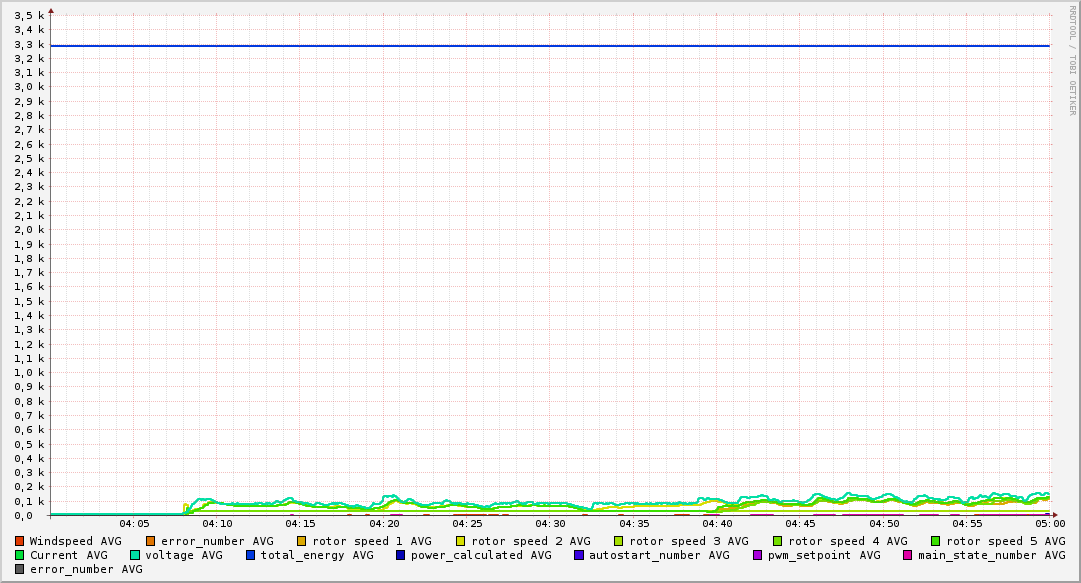Click the 04:10 time axis tick label

pyautogui.click(x=217, y=523)
